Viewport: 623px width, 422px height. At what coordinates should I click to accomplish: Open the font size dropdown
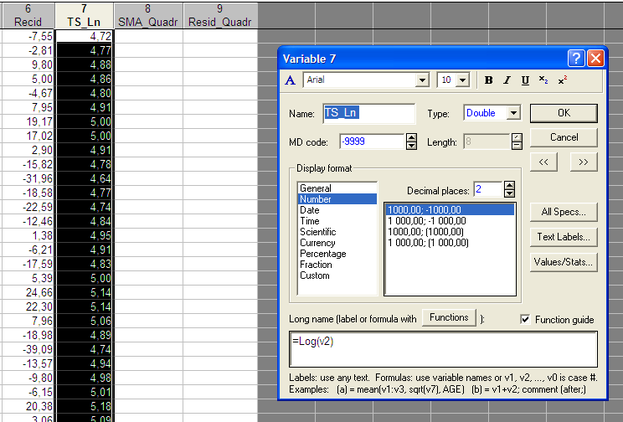(x=462, y=80)
